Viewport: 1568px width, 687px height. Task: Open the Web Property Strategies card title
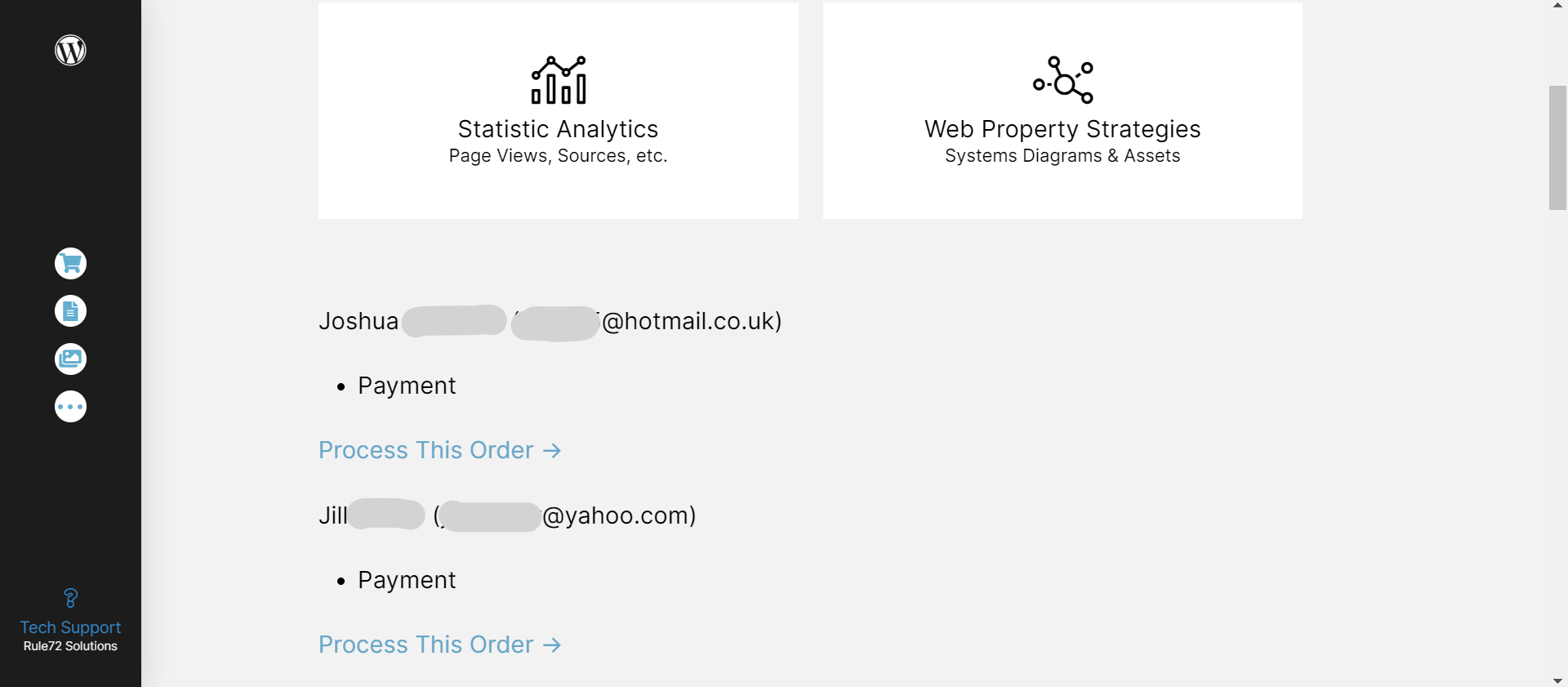click(x=1062, y=129)
